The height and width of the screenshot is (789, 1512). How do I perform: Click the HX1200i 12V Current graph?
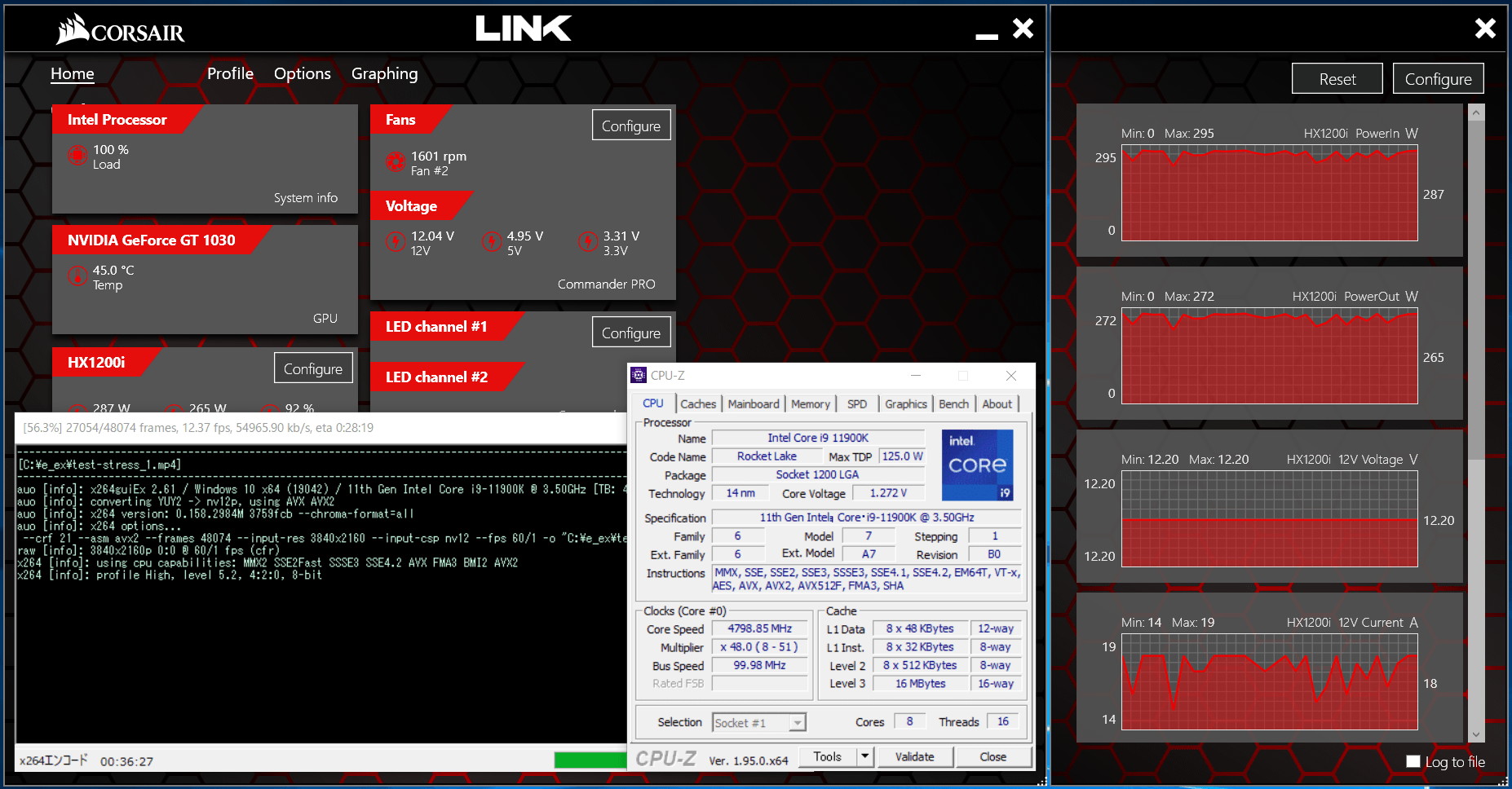[1269, 682]
